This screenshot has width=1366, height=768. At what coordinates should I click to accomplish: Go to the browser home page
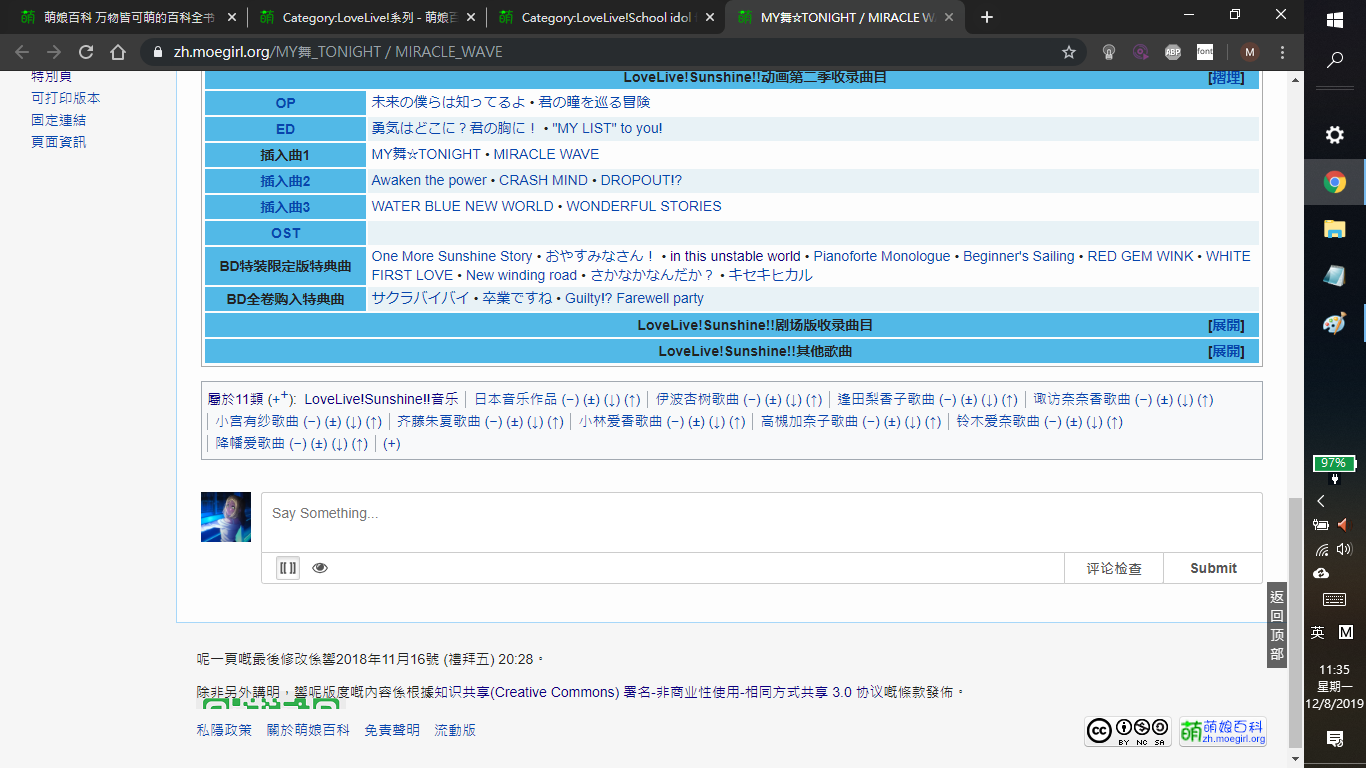pyautogui.click(x=118, y=52)
